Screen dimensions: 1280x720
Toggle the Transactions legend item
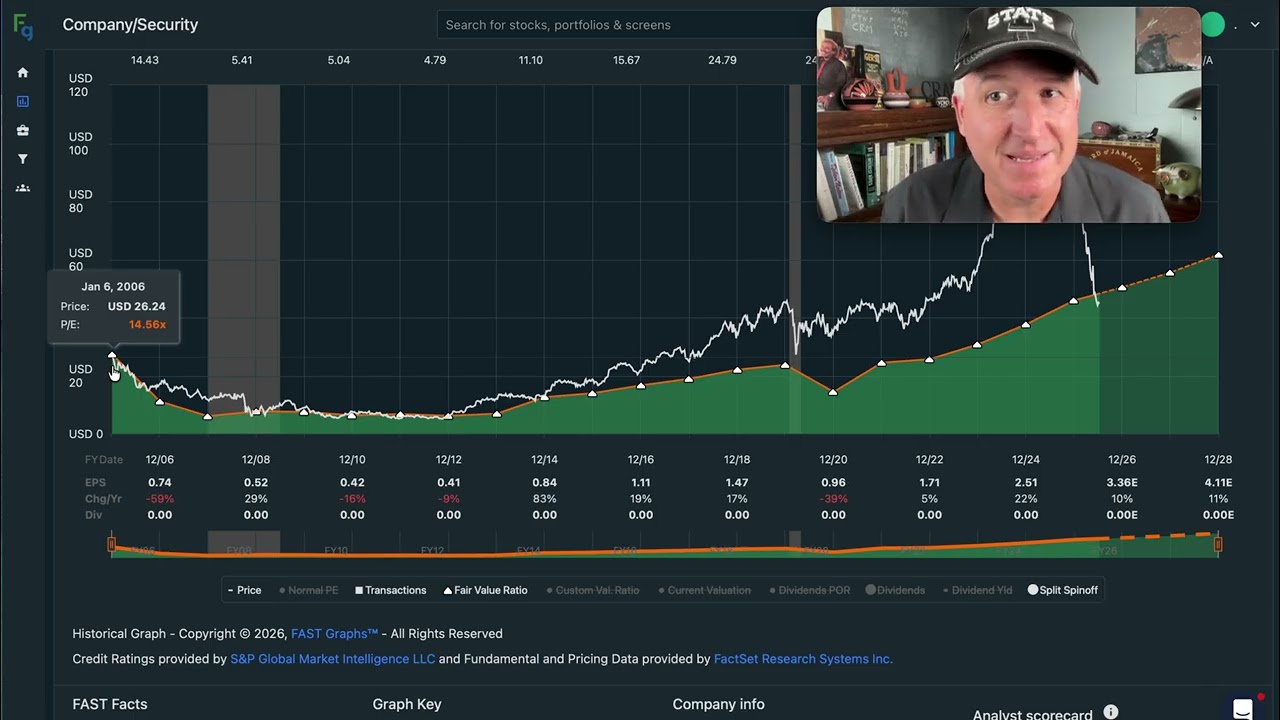point(391,590)
